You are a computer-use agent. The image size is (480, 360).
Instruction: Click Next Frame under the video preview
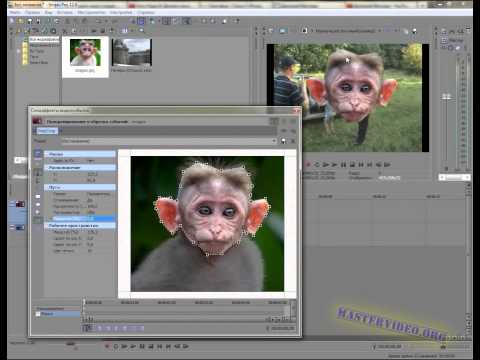387,164
